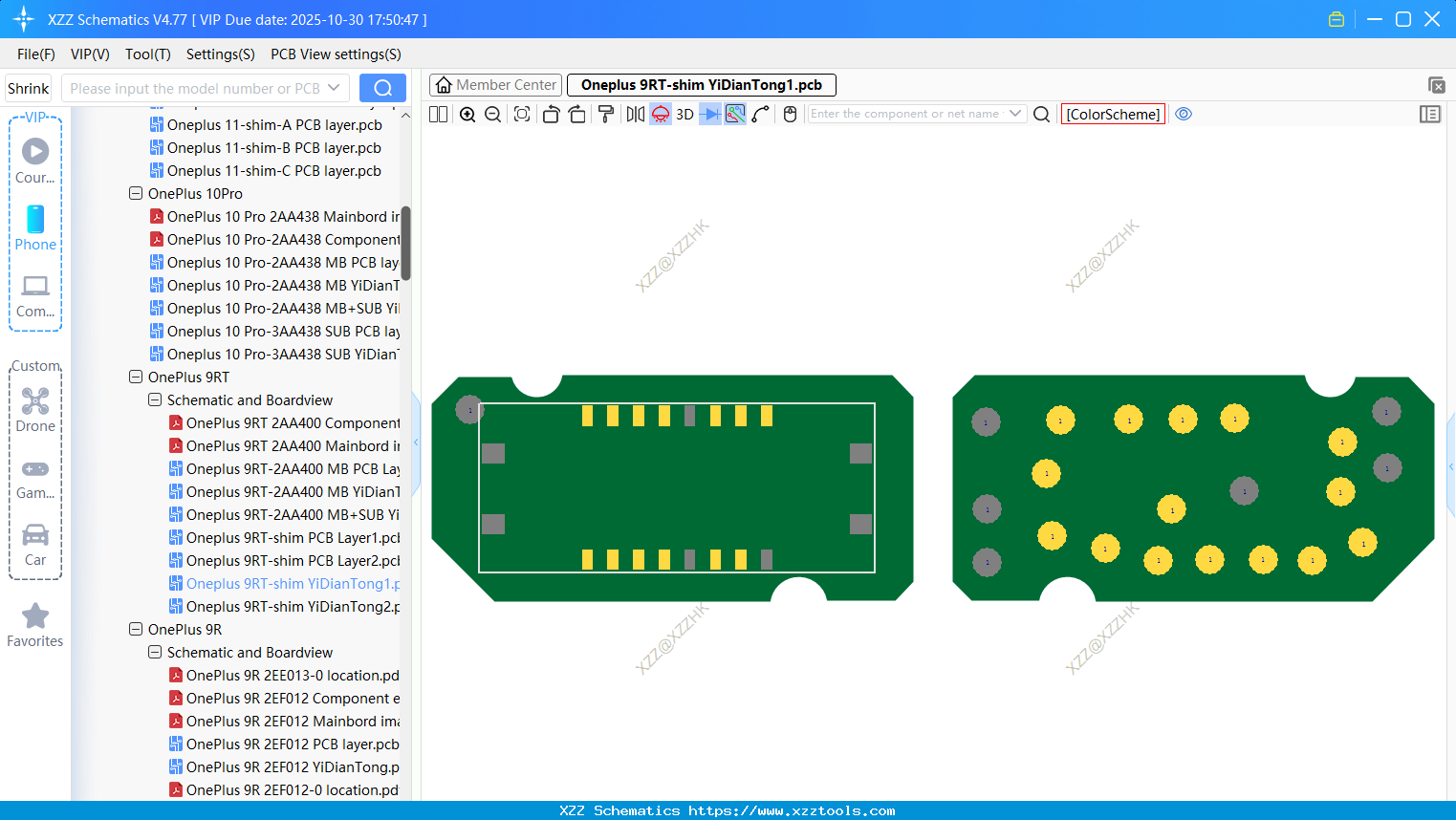This screenshot has height=820, width=1456.
Task: Toggle the net trace display icon
Action: 735,114
